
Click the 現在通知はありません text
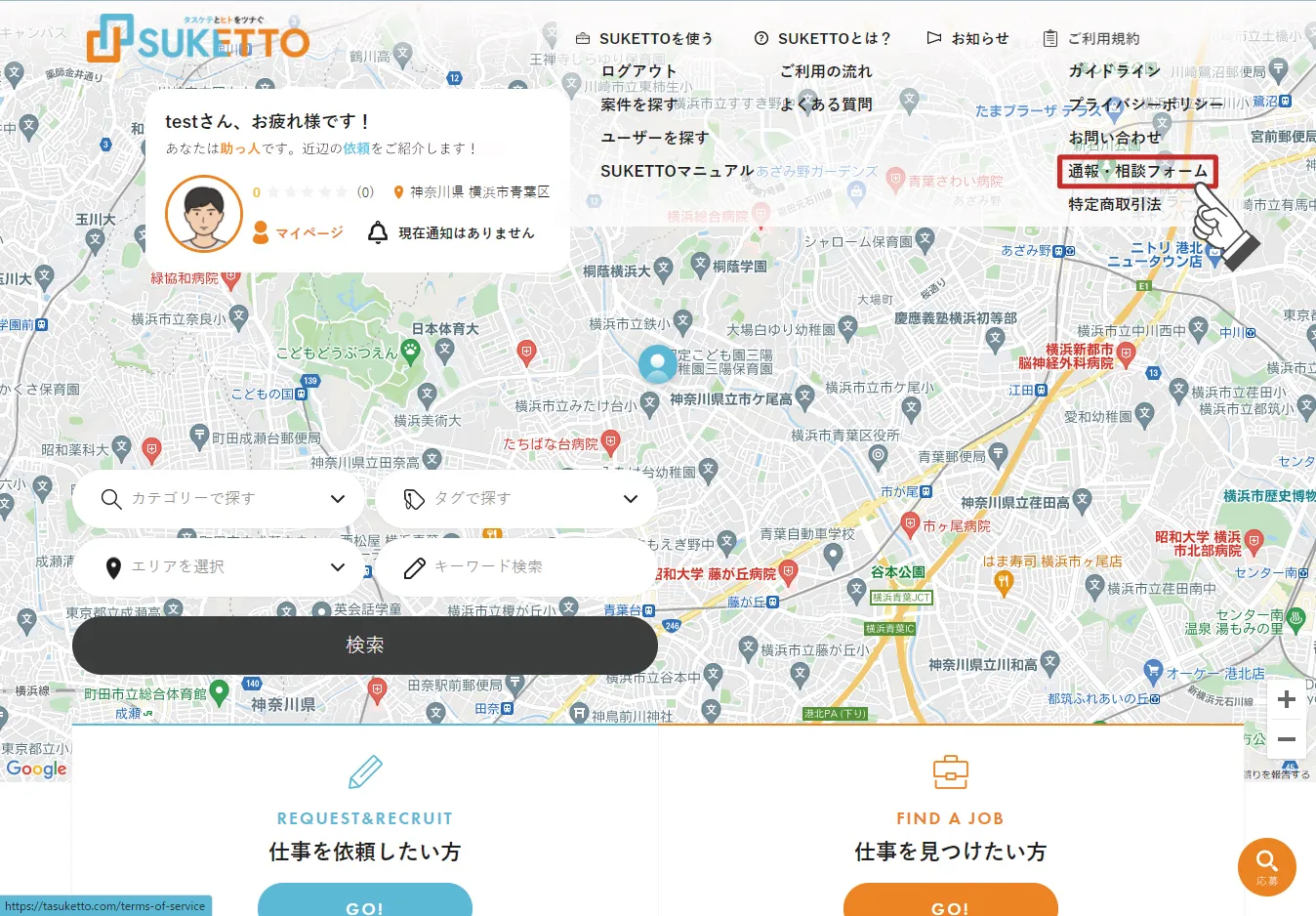(467, 232)
